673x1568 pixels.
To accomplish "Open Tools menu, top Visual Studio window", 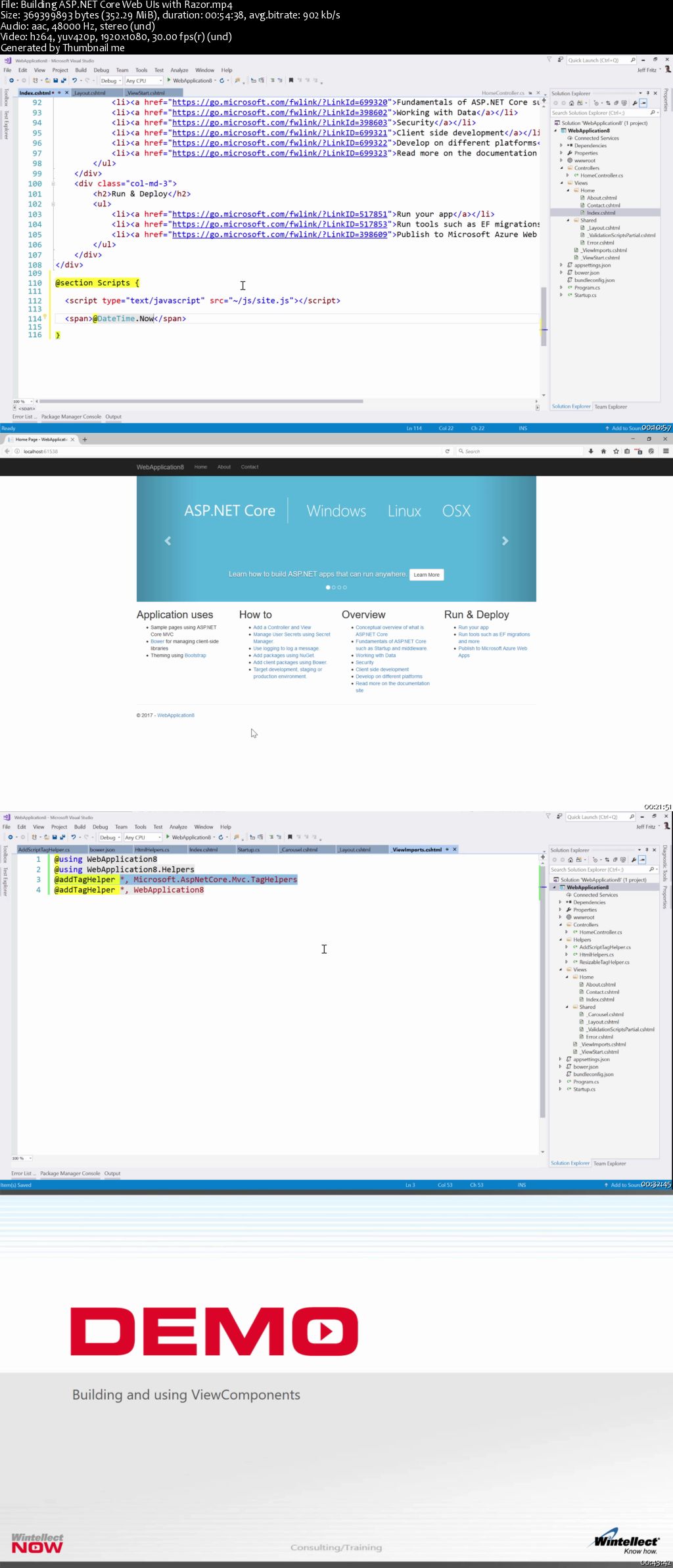I will click(141, 70).
